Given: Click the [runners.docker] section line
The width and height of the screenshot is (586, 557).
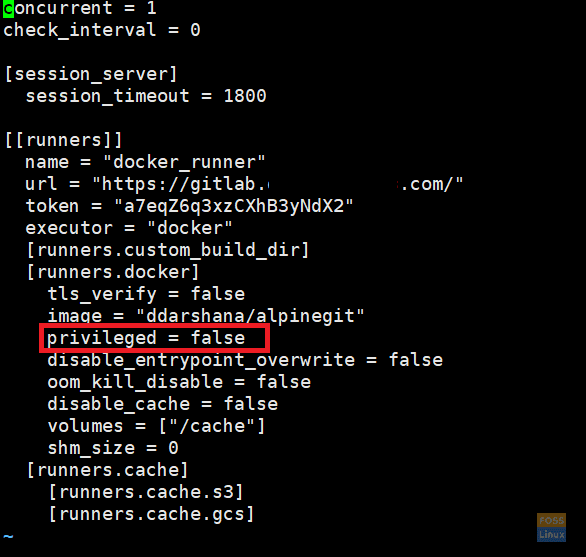Looking at the screenshot, I should pos(113,272).
